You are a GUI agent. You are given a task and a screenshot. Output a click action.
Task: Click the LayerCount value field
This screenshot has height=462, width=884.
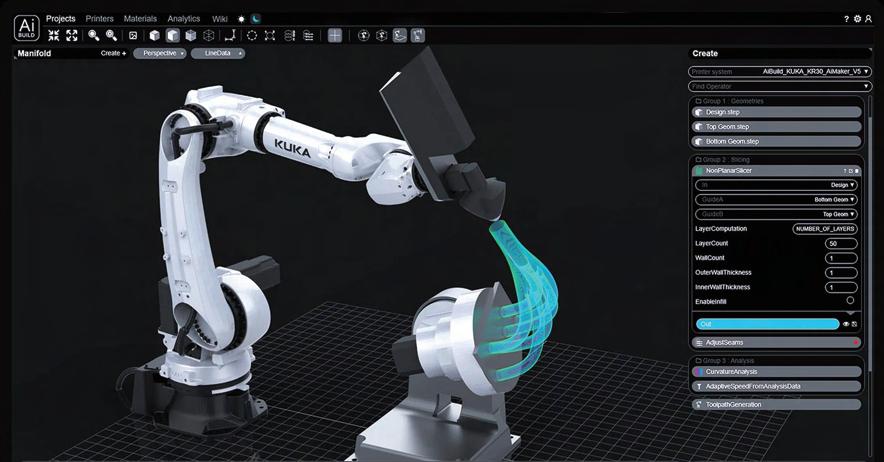[841, 244]
